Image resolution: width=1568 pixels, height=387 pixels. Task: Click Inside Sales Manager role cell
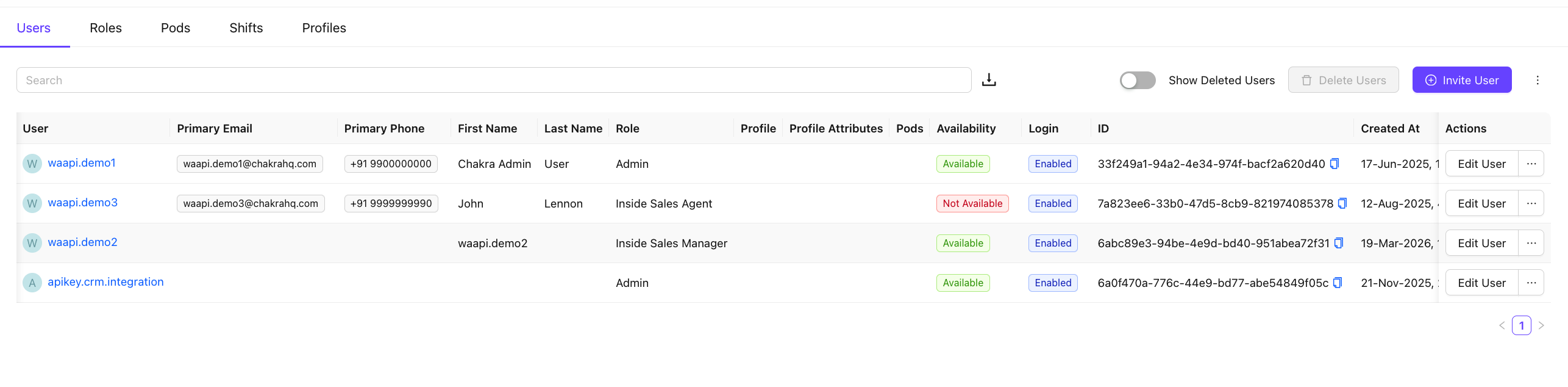point(671,243)
